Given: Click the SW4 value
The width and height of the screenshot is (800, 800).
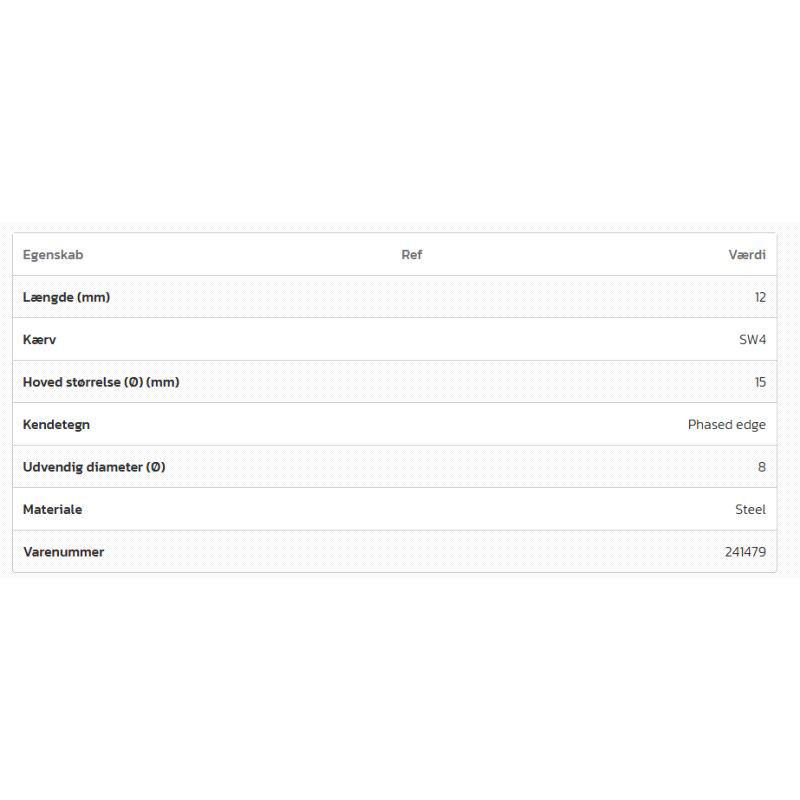Looking at the screenshot, I should click(752, 340).
